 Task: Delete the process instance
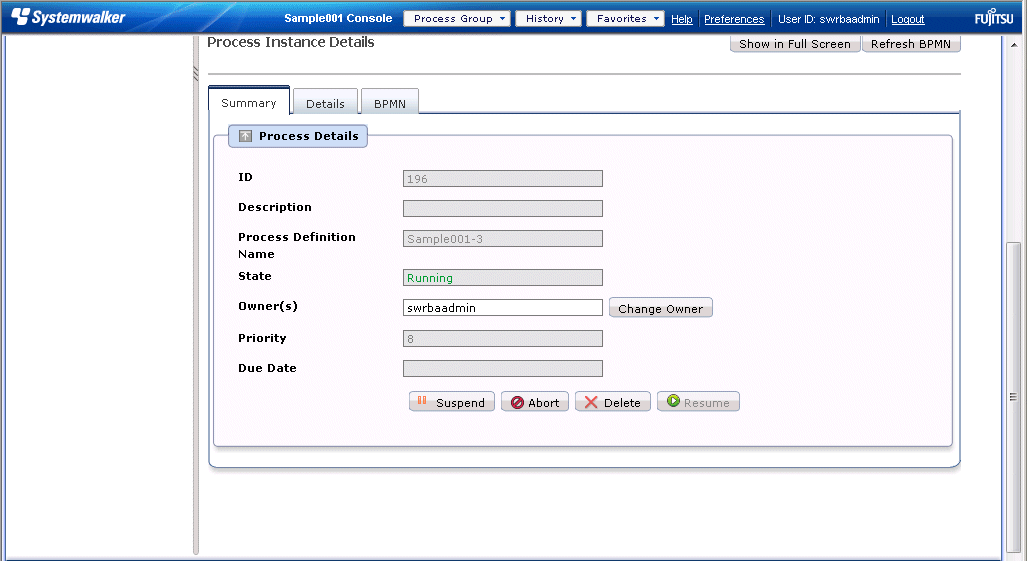click(613, 402)
